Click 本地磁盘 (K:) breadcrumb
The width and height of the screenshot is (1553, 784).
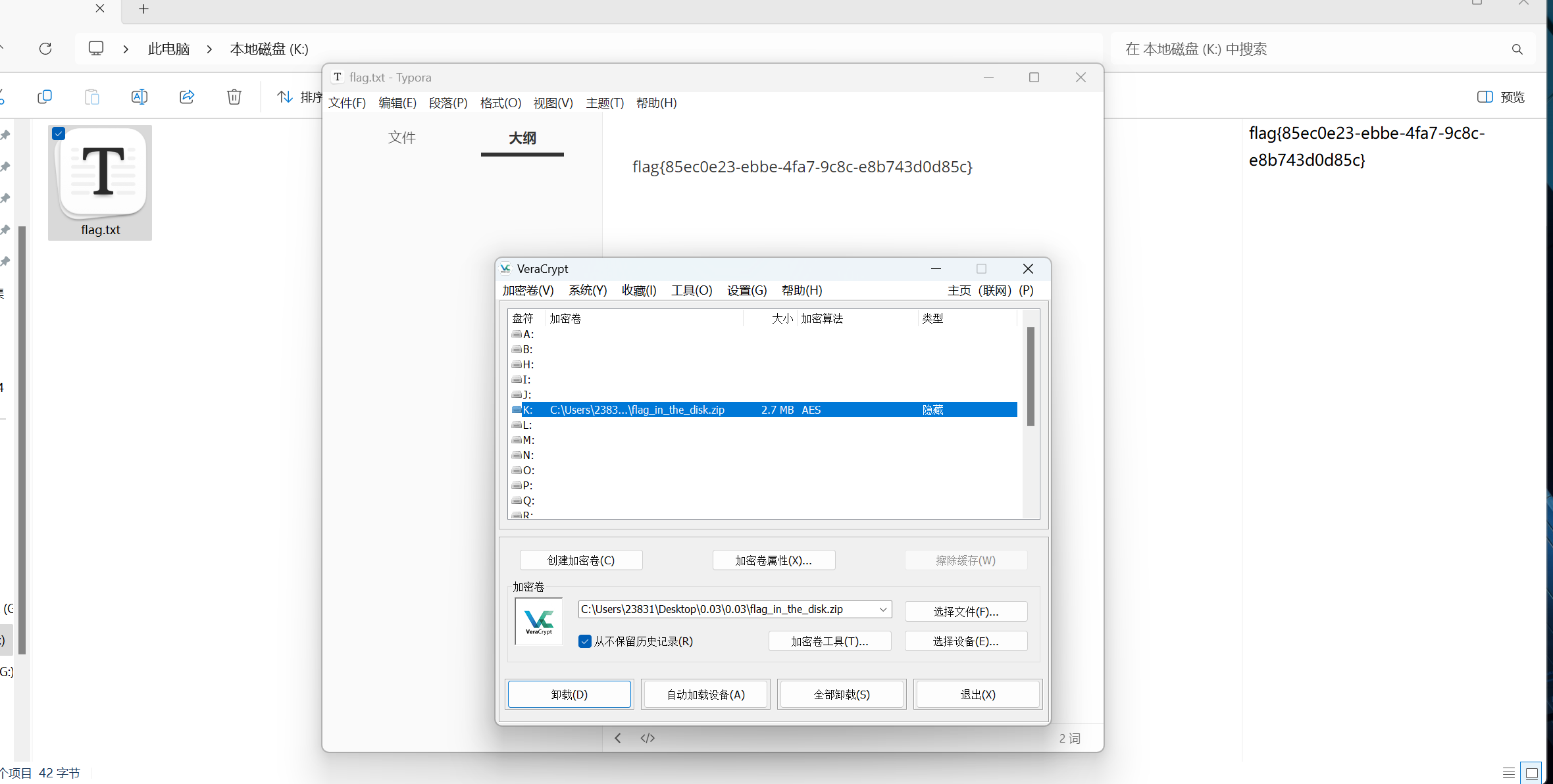coord(269,49)
